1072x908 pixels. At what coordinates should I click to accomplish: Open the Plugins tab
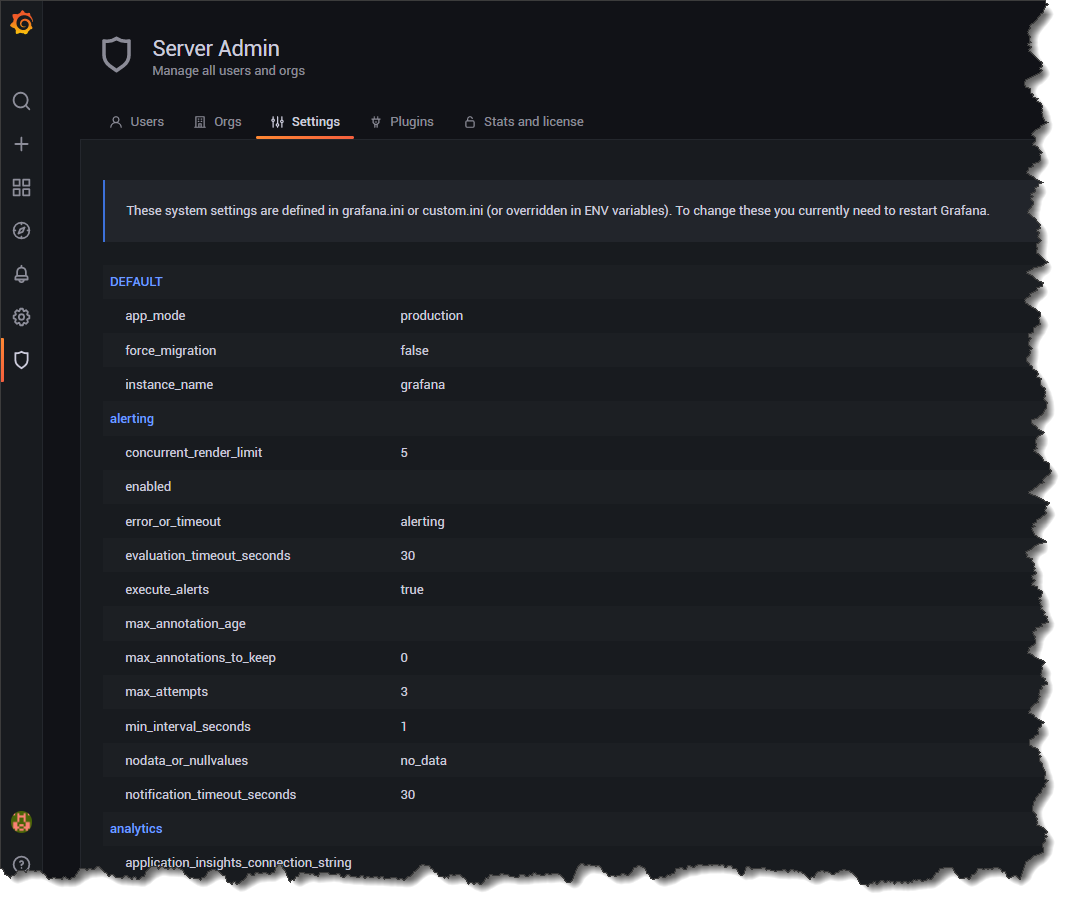(x=402, y=122)
